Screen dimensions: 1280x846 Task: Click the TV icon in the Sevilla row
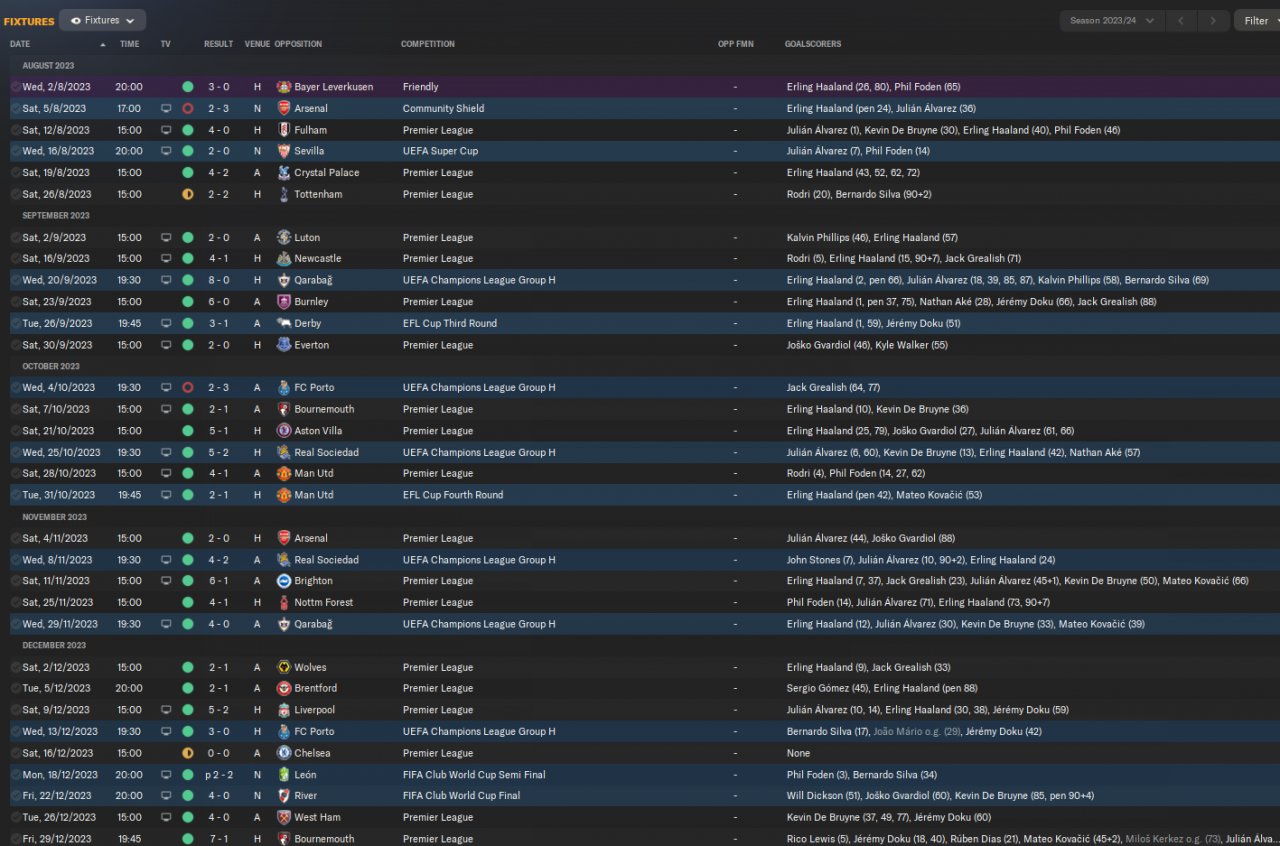coord(165,151)
